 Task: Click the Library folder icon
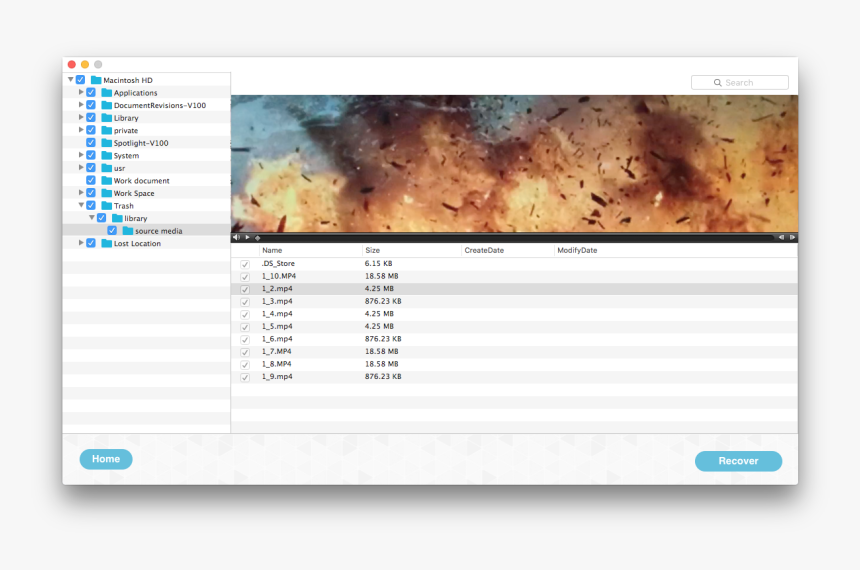[x=107, y=118]
